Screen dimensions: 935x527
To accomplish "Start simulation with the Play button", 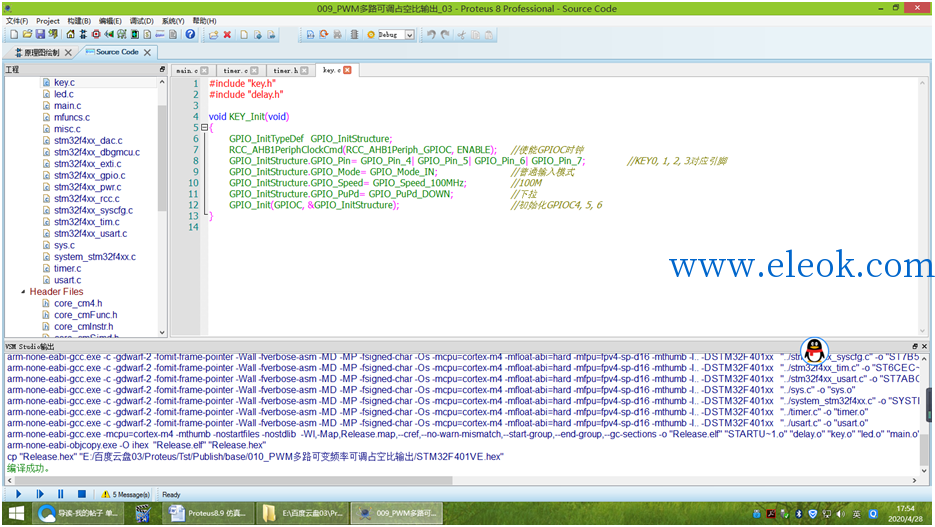I will click(x=18, y=494).
